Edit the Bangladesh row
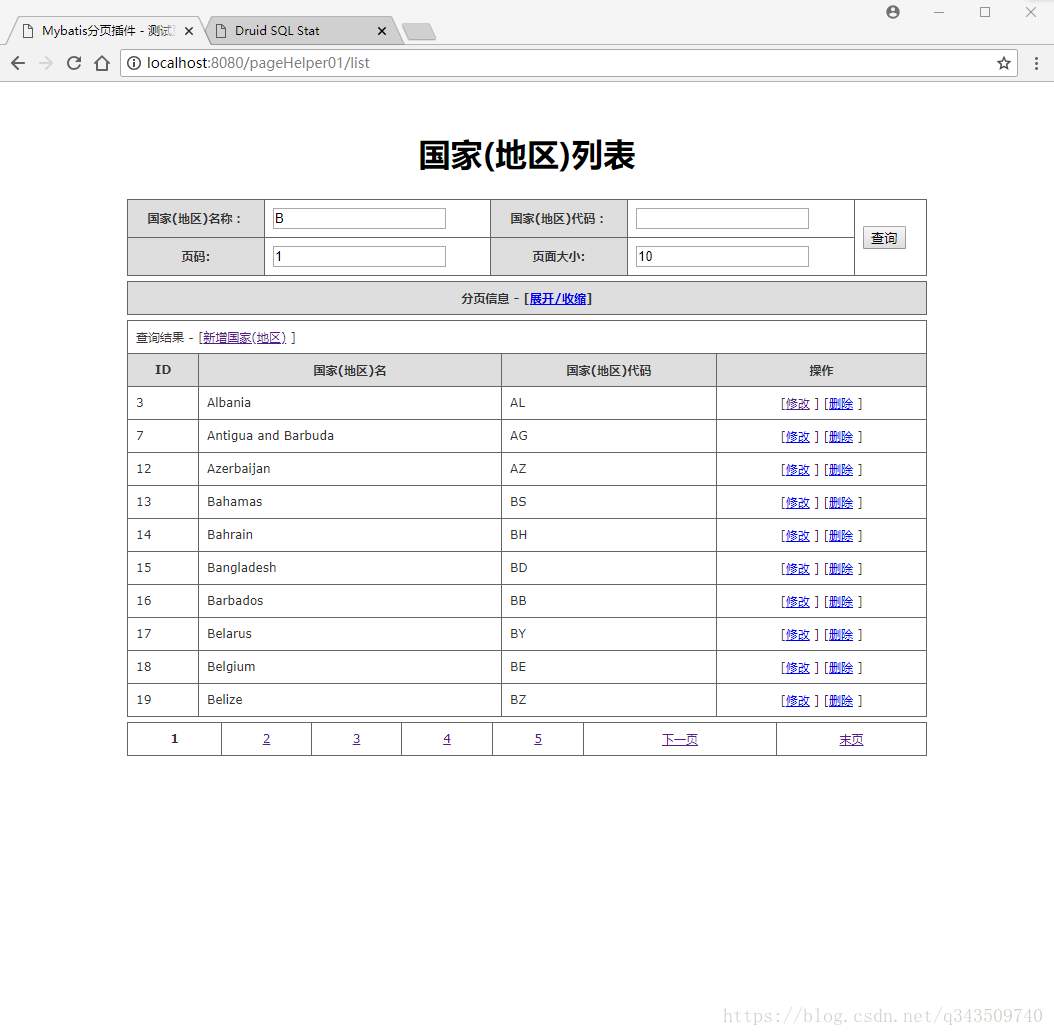Screen dimensions: 1054x1036 (x=798, y=568)
